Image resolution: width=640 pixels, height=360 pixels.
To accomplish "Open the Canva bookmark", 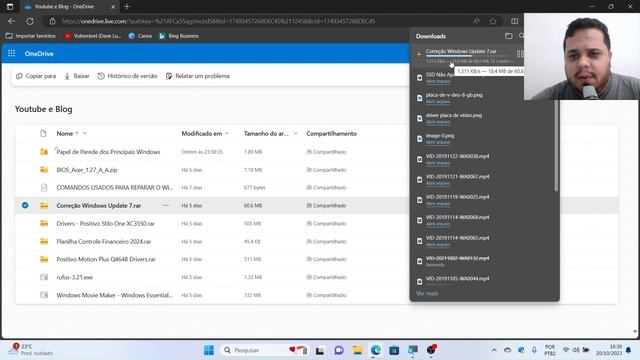I will click(x=140, y=36).
